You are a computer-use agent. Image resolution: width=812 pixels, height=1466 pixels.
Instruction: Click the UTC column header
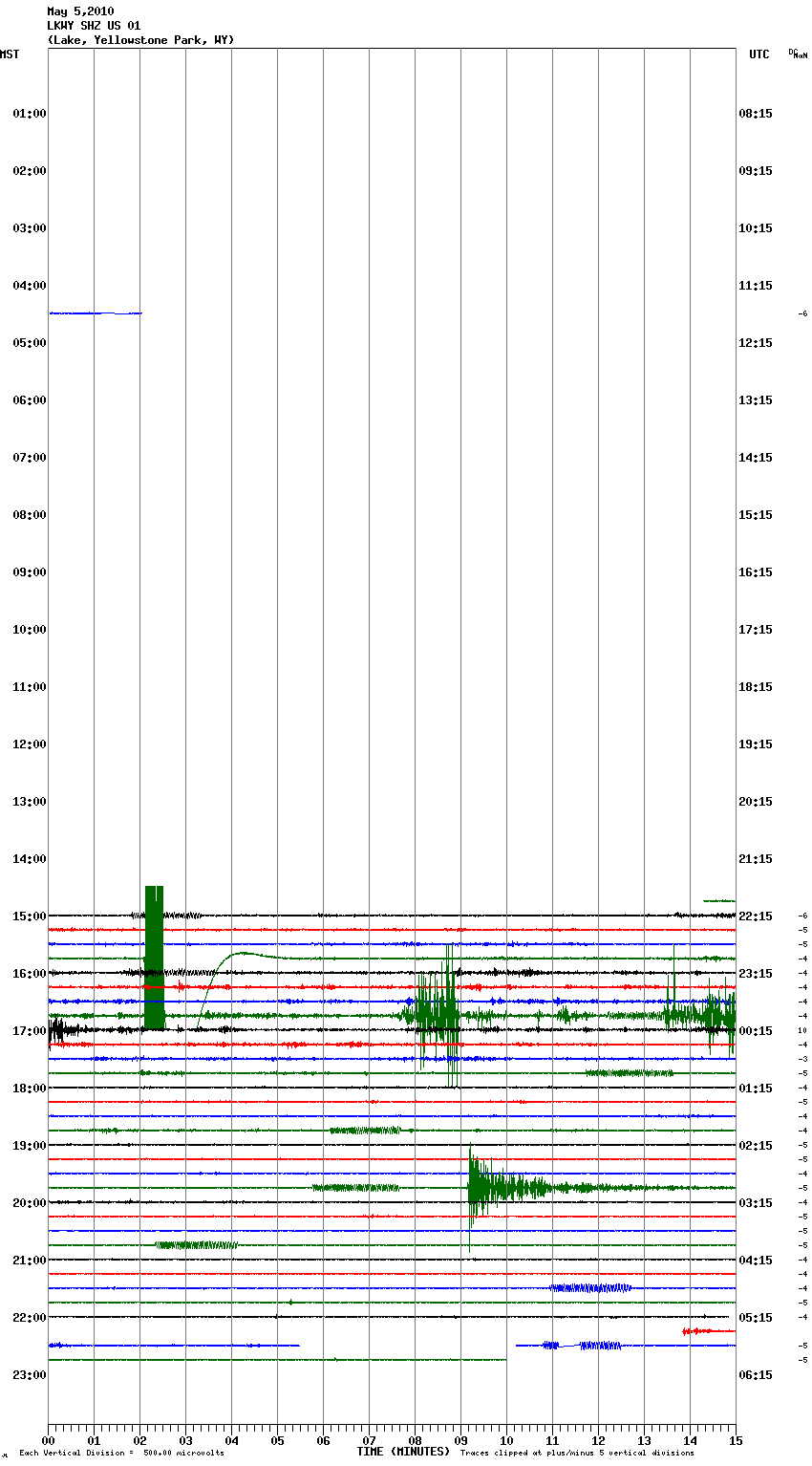point(759,54)
